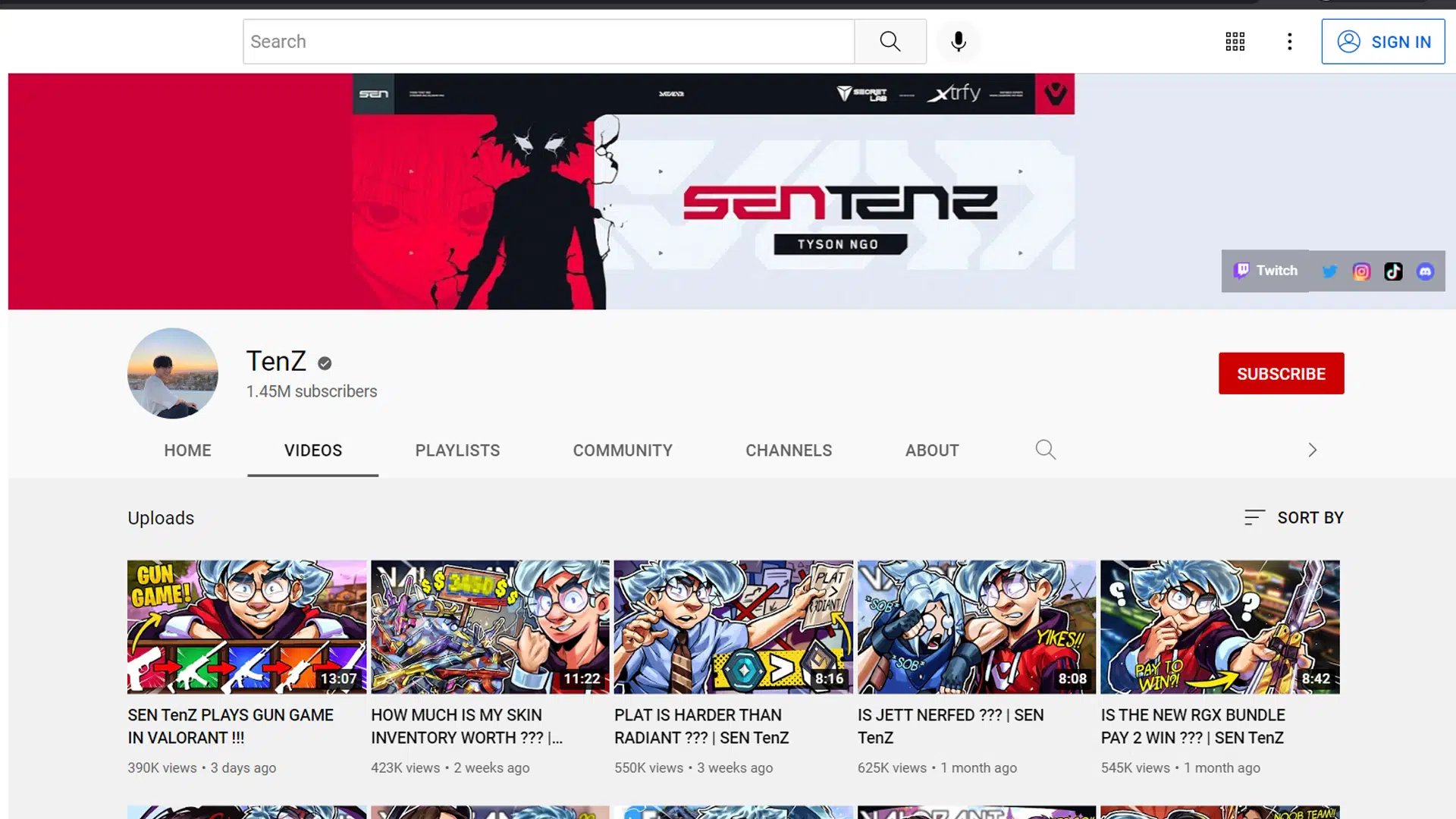Viewport: 1456px width, 819px height.
Task: Play the Gun Game video thumbnail
Action: tap(246, 627)
